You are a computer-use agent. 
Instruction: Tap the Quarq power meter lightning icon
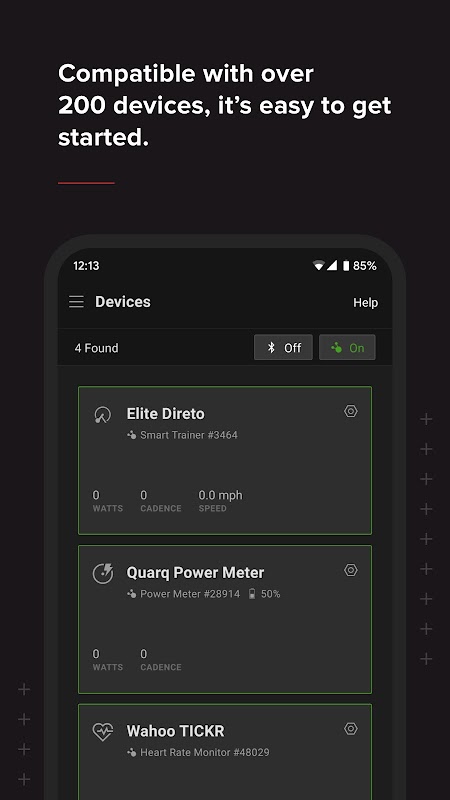pyautogui.click(x=103, y=573)
